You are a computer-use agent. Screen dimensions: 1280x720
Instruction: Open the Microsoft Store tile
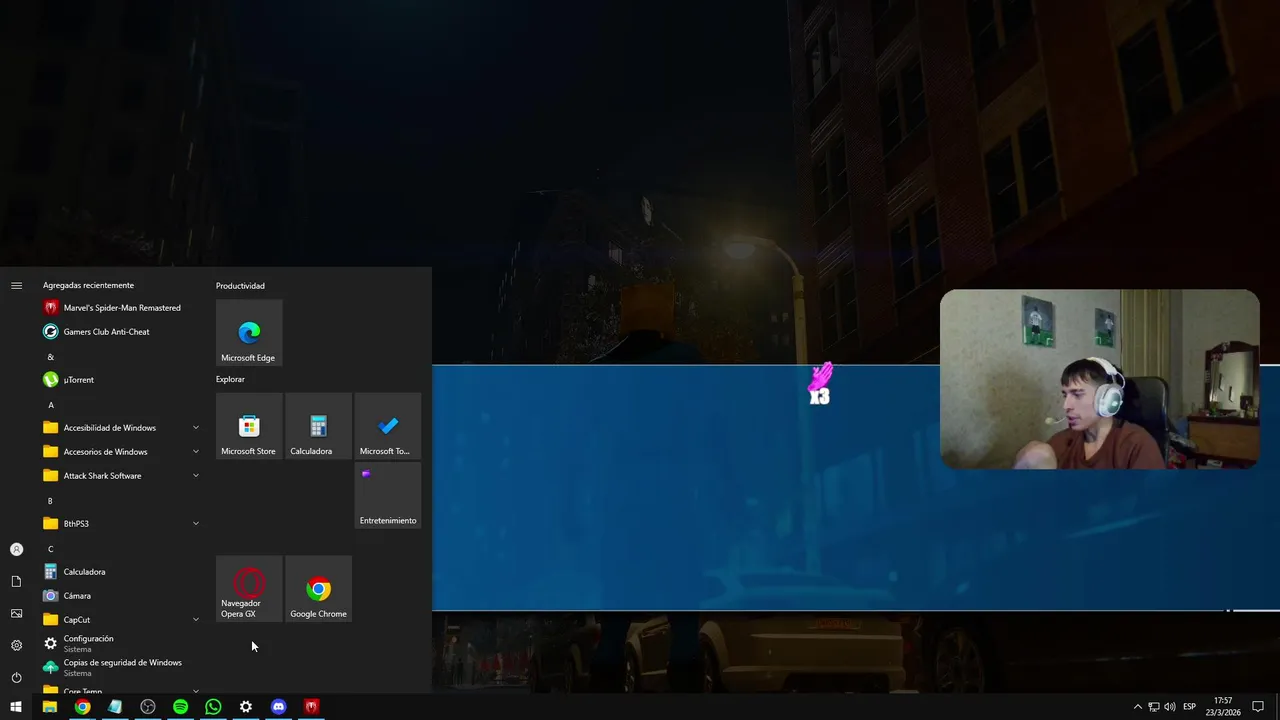249,426
